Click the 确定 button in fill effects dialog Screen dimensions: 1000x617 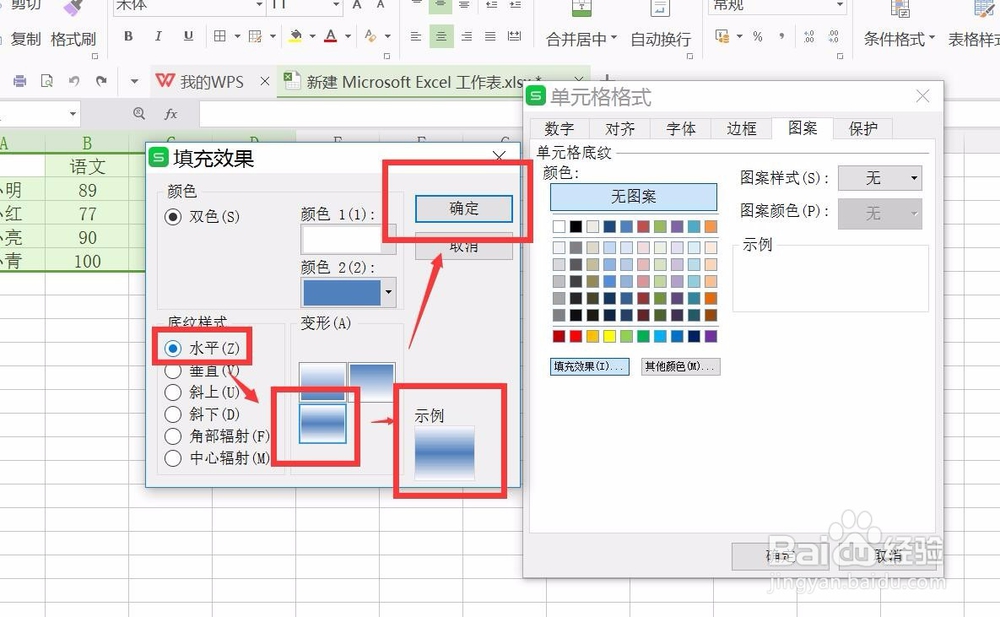tap(462, 209)
